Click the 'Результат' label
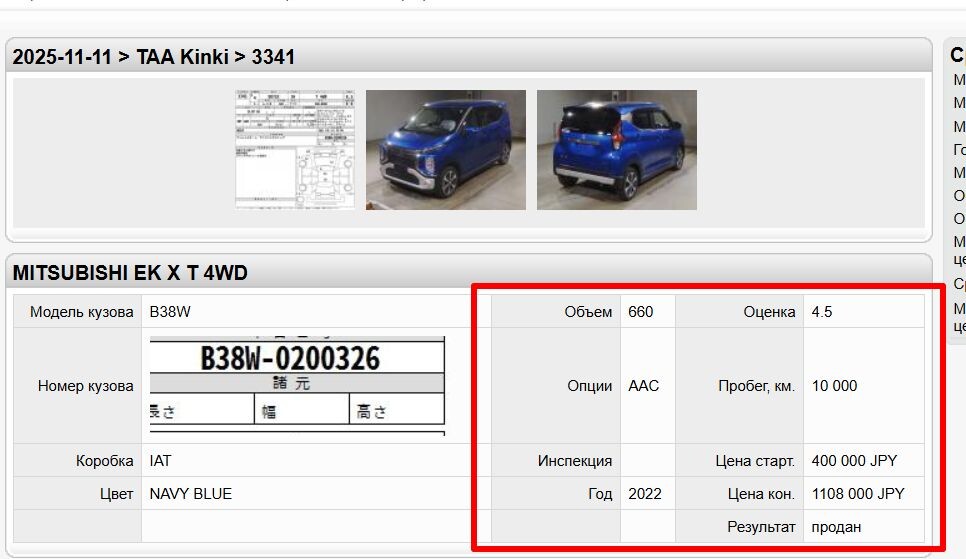This screenshot has height=559, width=966. (761, 528)
